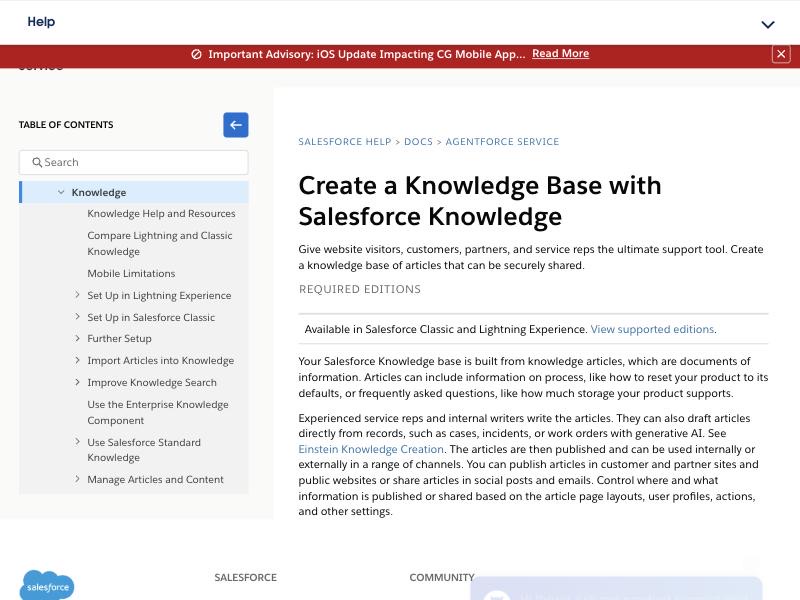Open the Improve Knowledge Search topic
Screen dimensions: 800x600
pyautogui.click(x=152, y=383)
